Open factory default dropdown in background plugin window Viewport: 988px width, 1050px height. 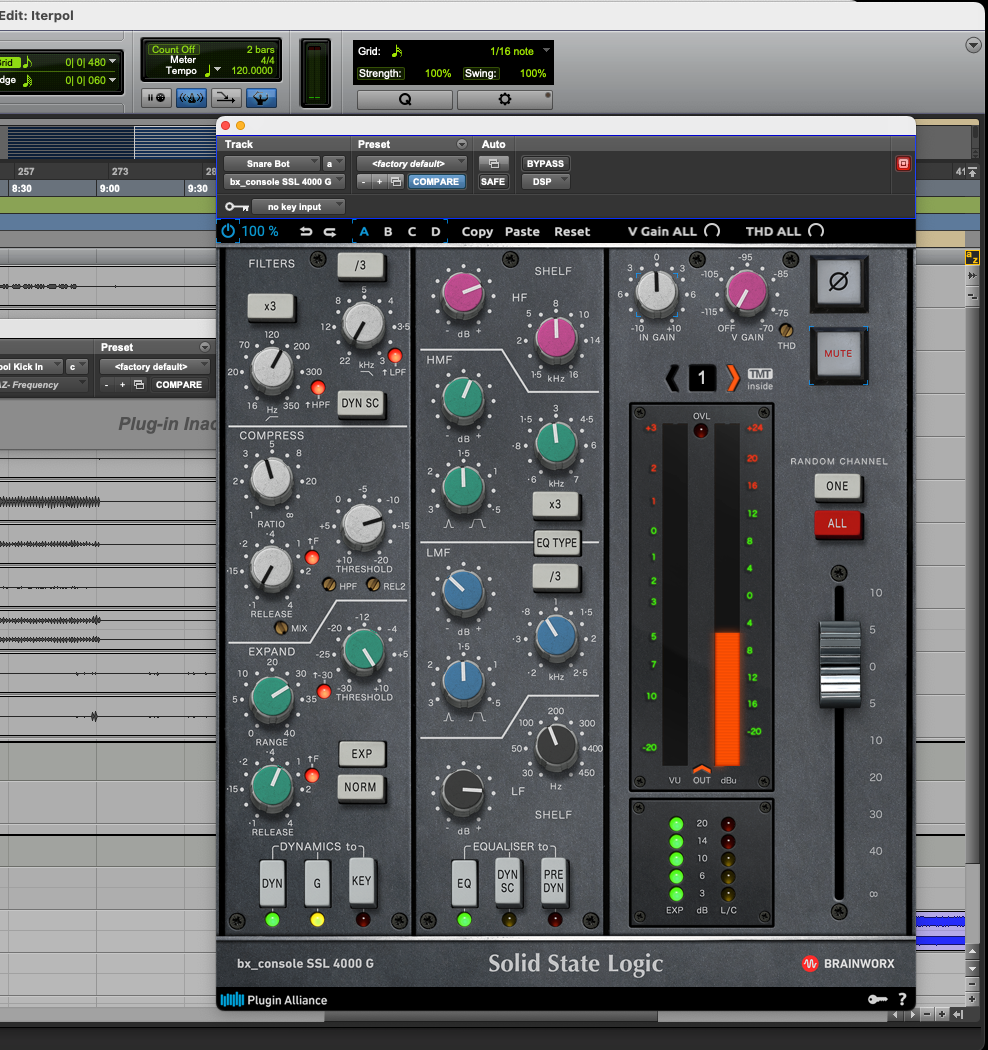(155, 366)
